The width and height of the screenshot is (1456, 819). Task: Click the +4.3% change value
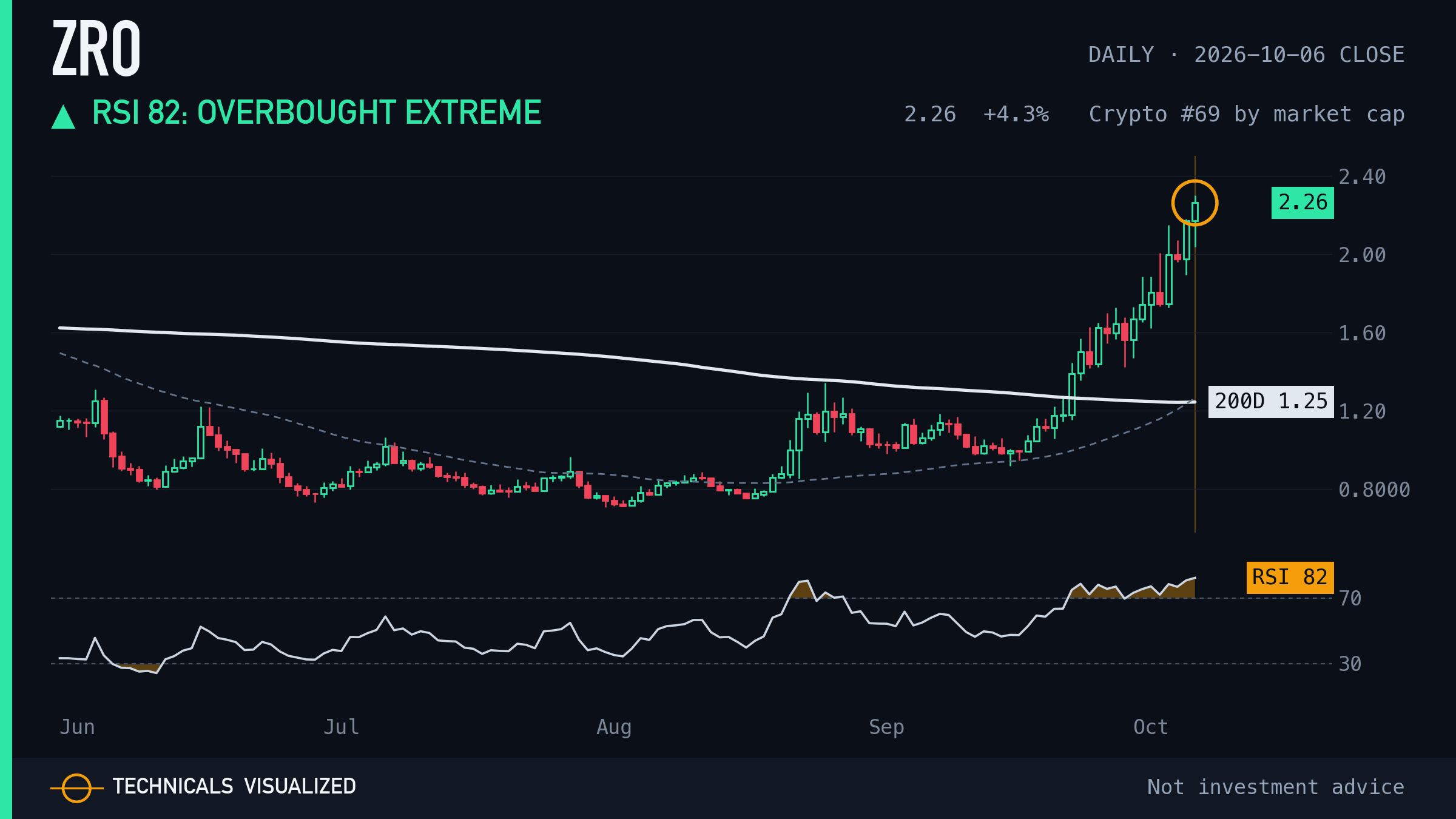[x=1016, y=114]
